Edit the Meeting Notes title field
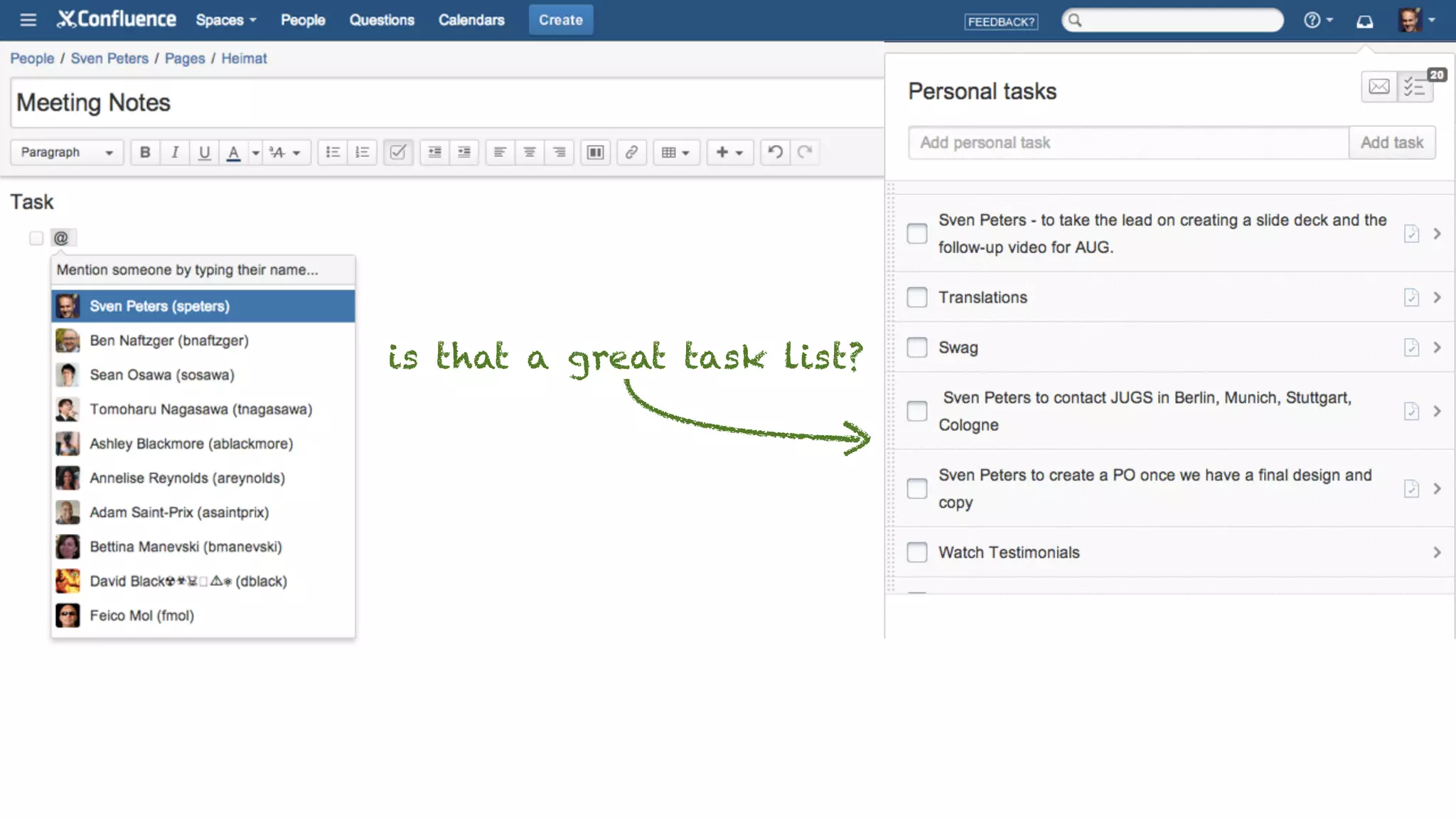 447,103
